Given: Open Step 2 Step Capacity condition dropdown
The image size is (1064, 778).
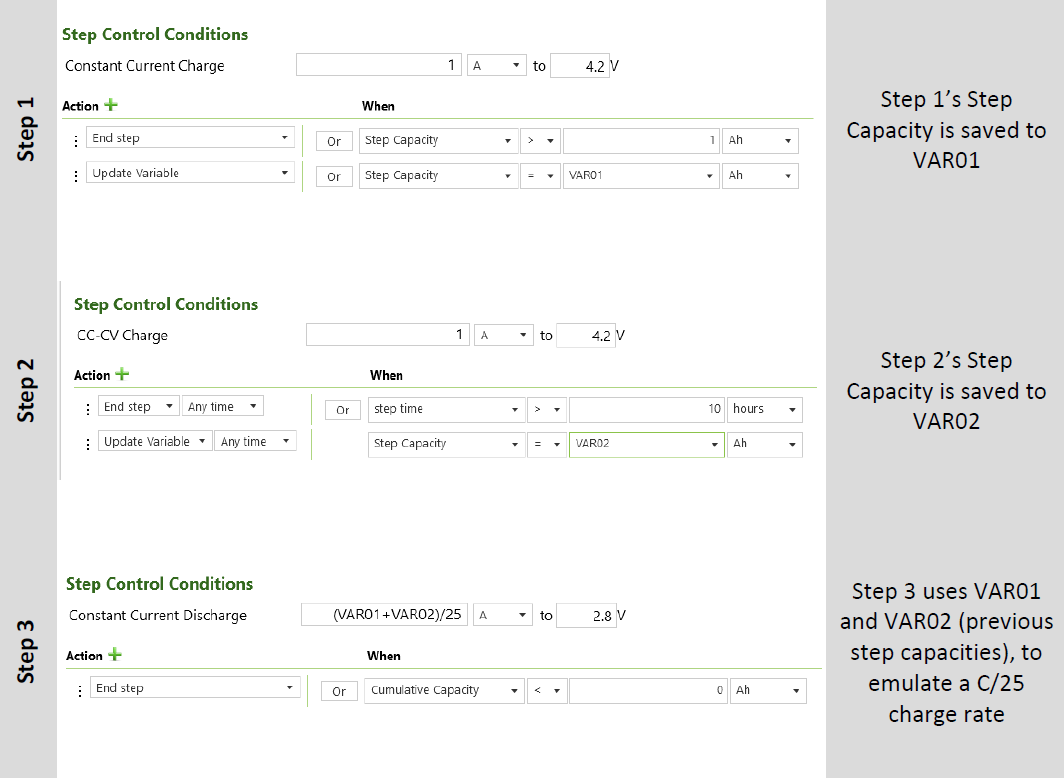Looking at the screenshot, I should pos(446,444).
